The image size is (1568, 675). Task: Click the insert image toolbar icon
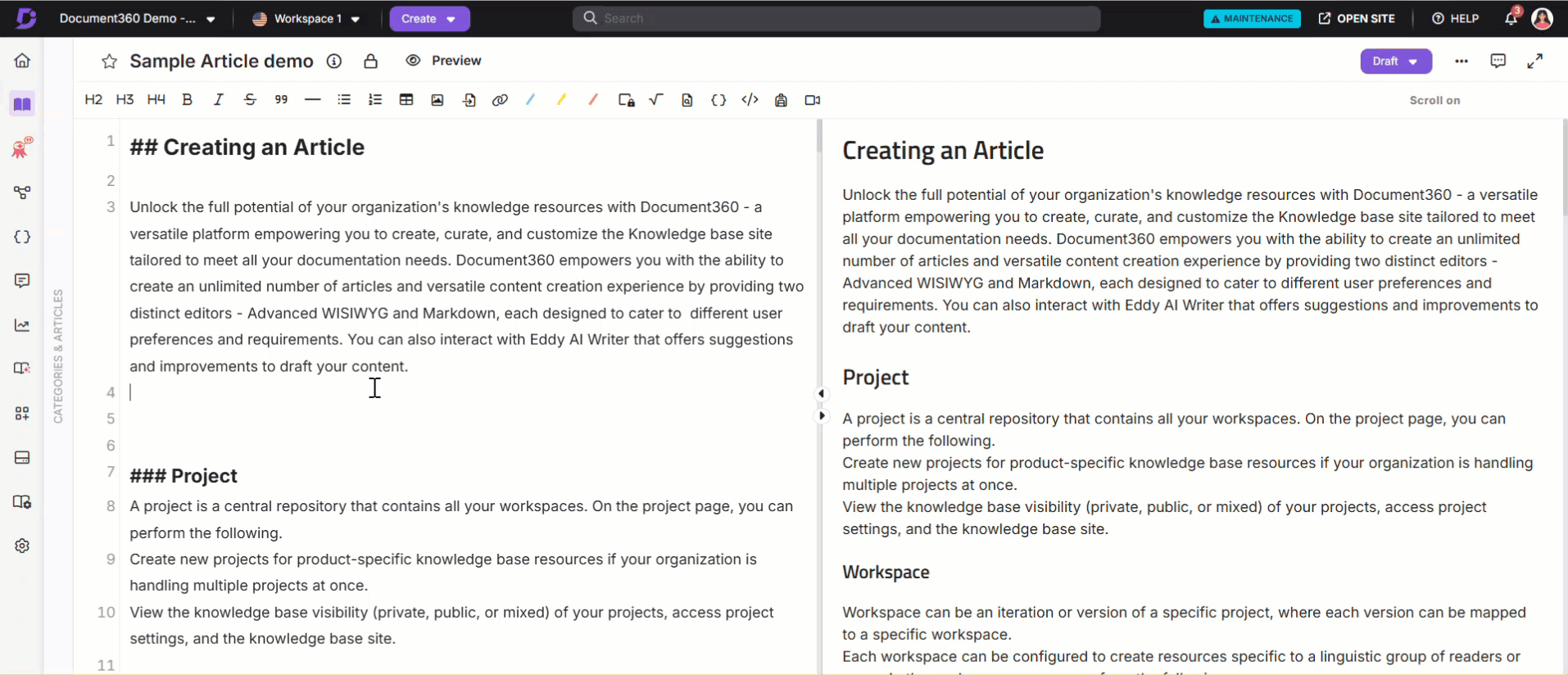[x=437, y=100]
